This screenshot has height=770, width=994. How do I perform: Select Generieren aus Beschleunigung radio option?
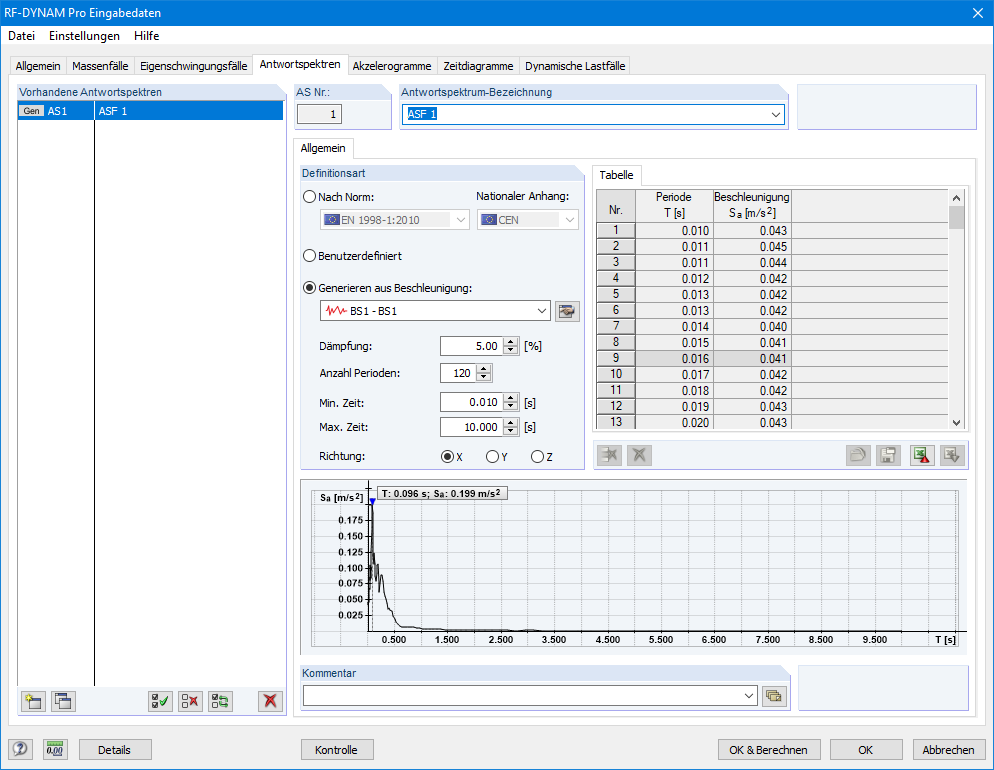[309, 288]
